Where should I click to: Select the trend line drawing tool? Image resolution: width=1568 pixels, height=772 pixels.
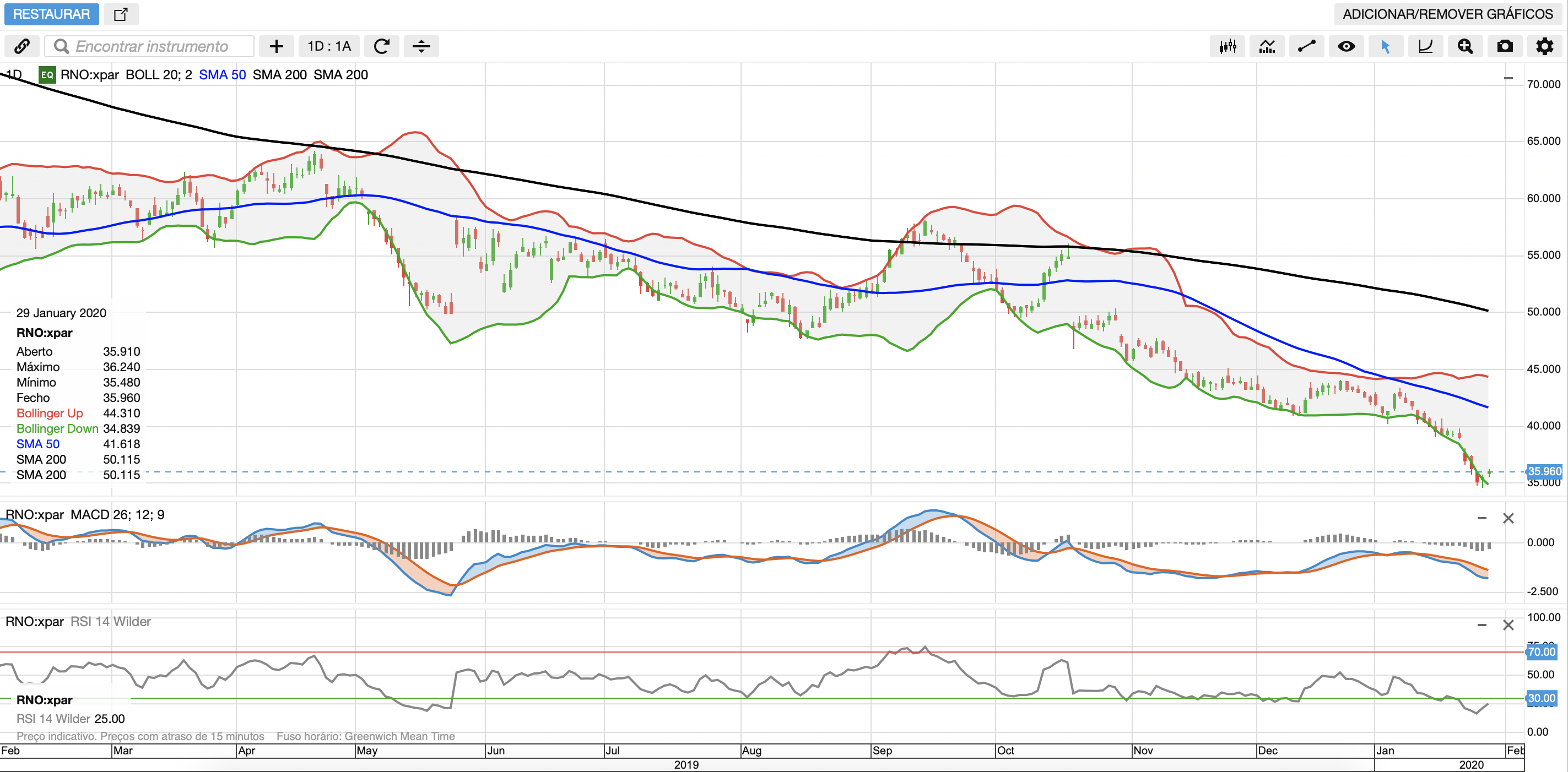click(1306, 46)
